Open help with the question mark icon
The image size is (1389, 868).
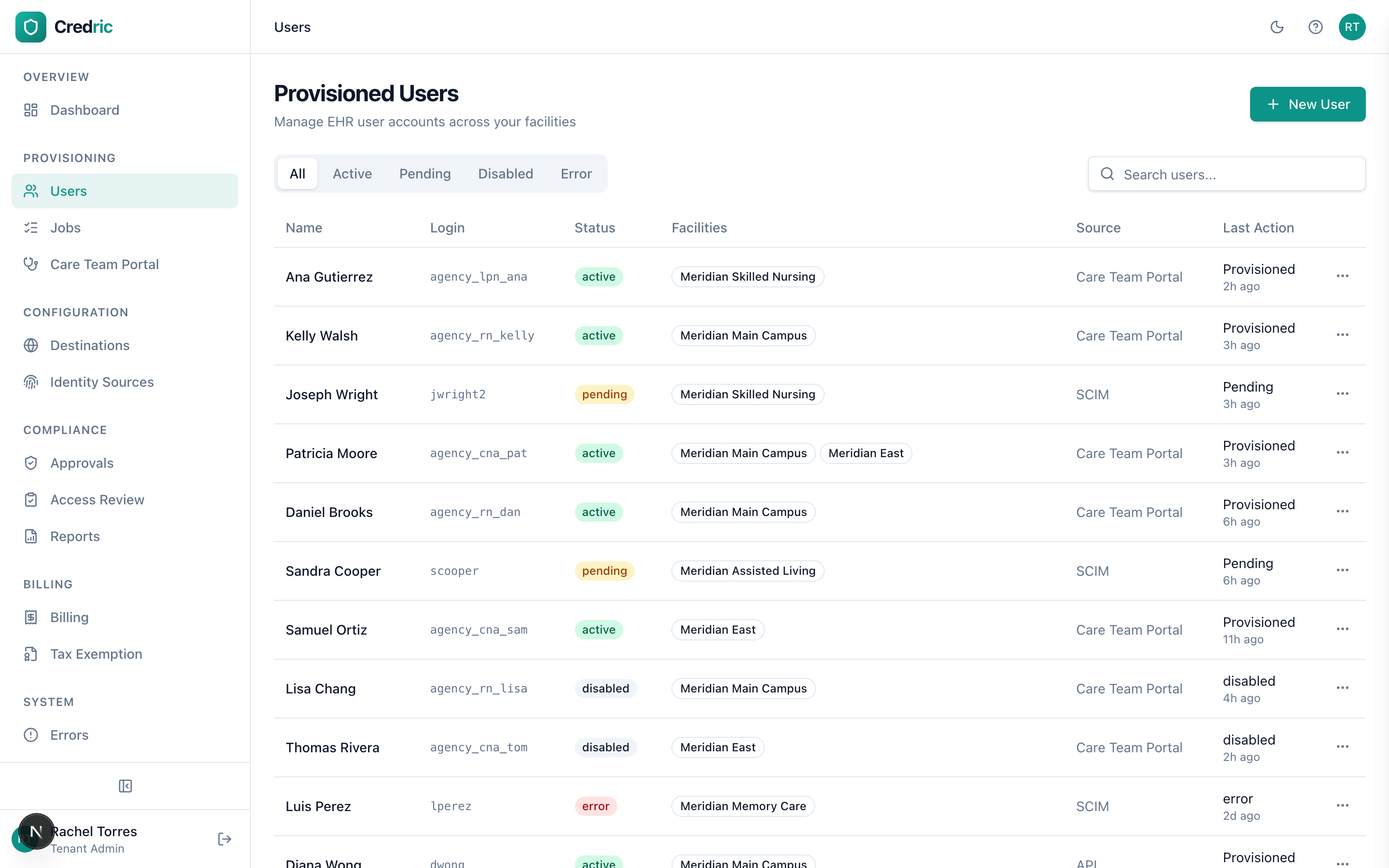coord(1315,27)
